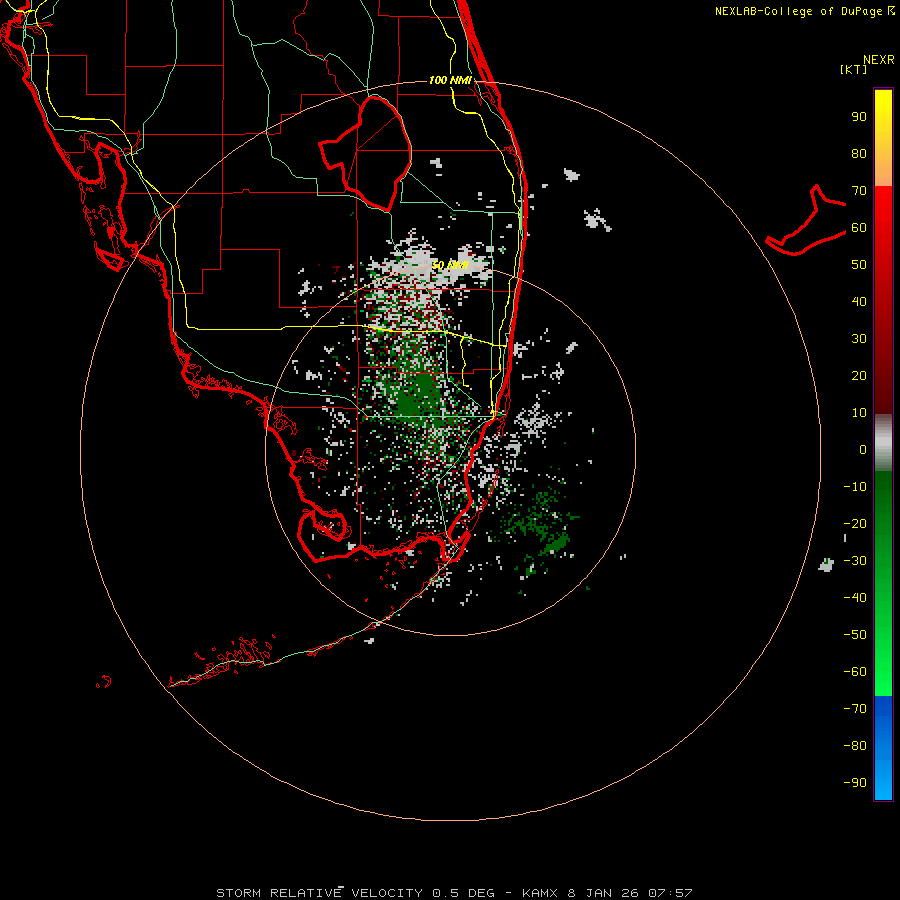Screen dimensions: 900x900
Task: Pick the gray zero-velocity segment of the color bar
Action: 883,442
